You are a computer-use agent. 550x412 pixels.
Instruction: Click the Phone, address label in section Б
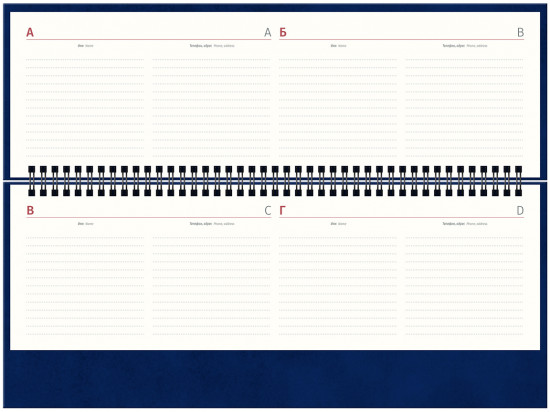pyautogui.click(x=465, y=46)
